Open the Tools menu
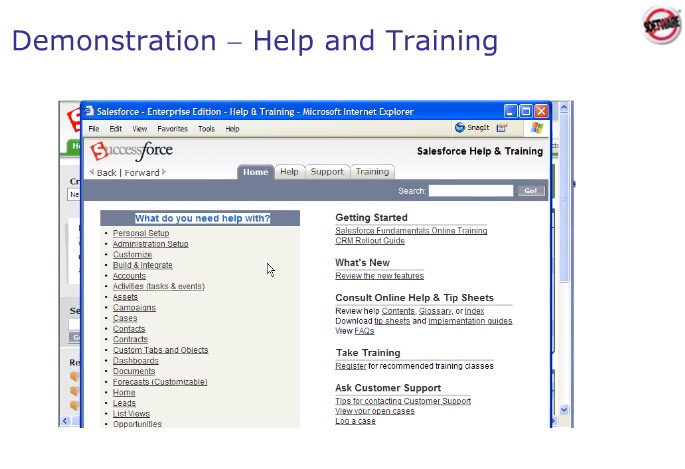The image size is (685, 469). coord(206,129)
